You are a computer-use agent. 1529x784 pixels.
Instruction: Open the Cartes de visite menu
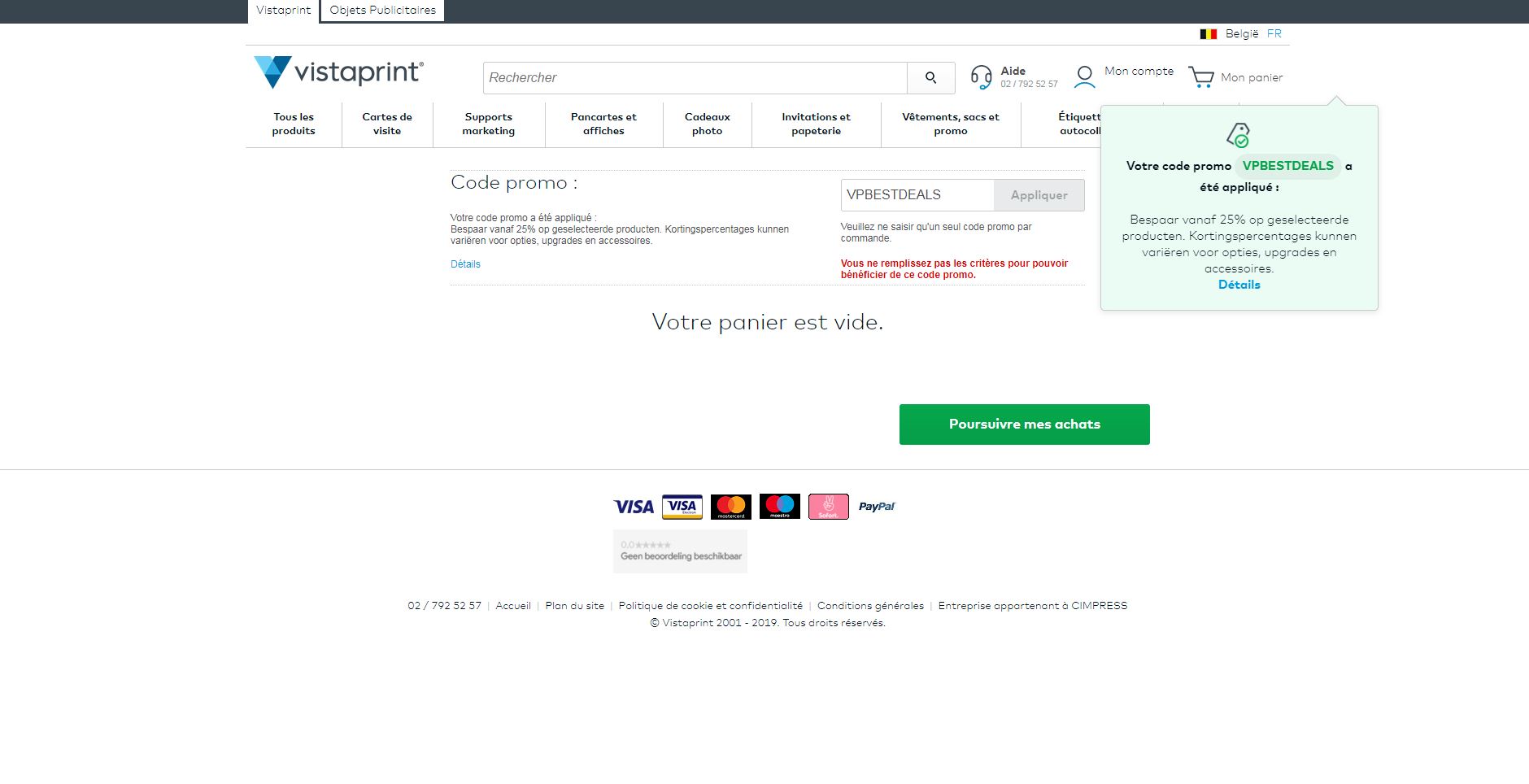tap(387, 124)
